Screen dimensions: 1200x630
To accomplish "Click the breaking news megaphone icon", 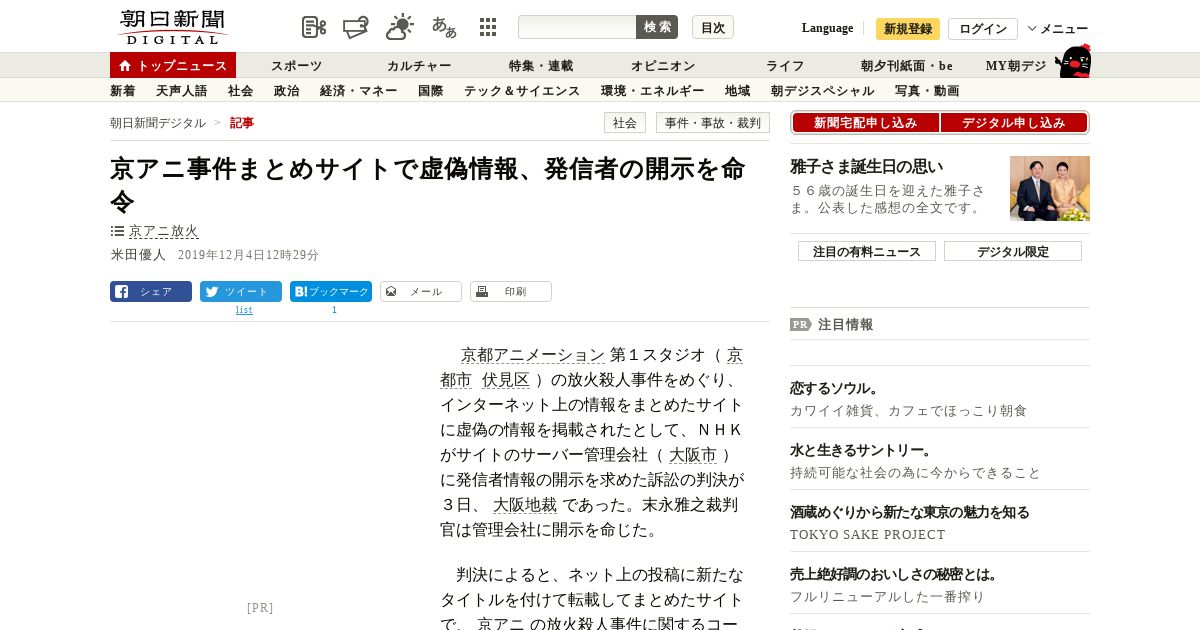I will (x=356, y=27).
